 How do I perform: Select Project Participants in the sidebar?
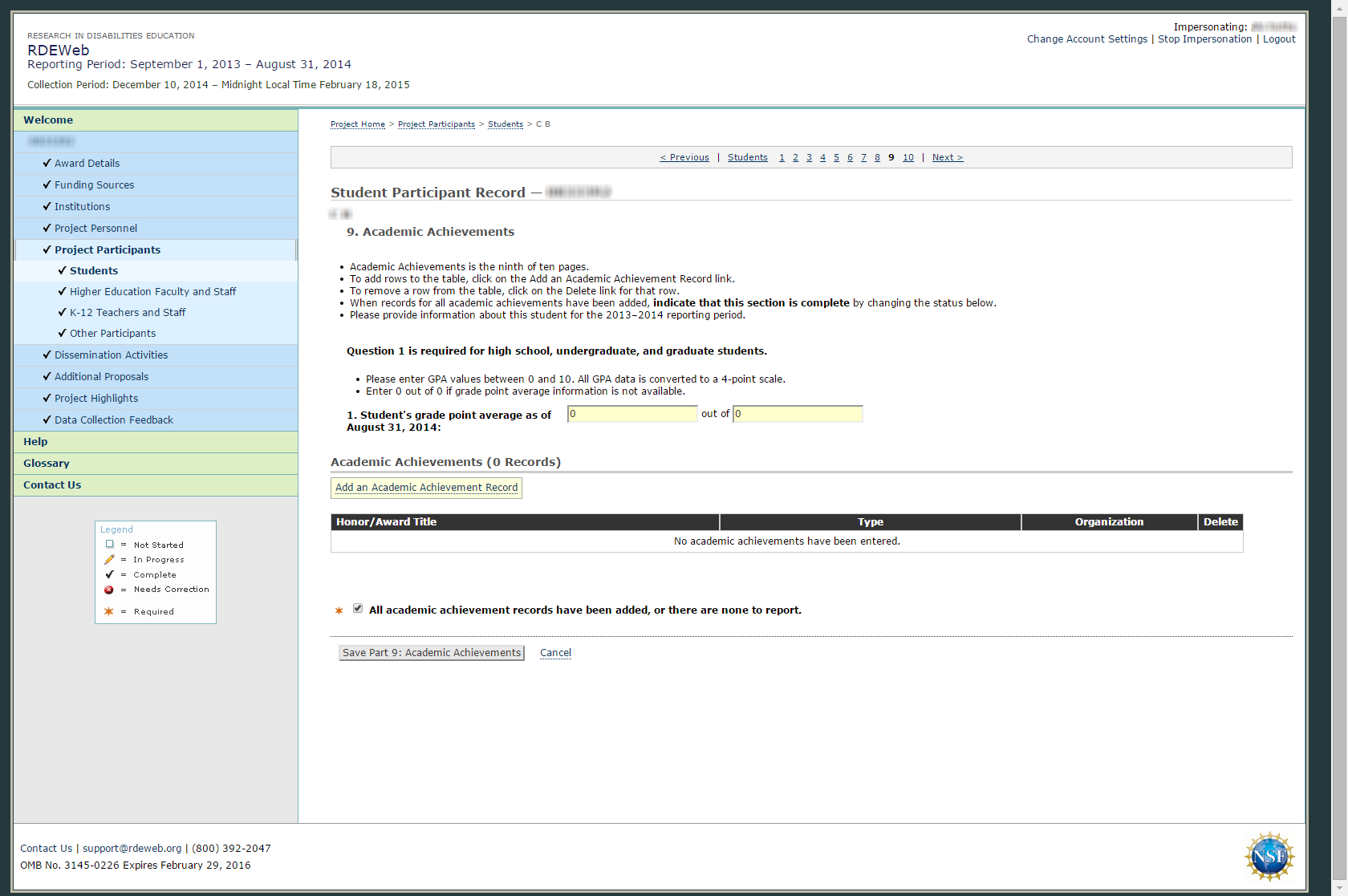pos(108,249)
